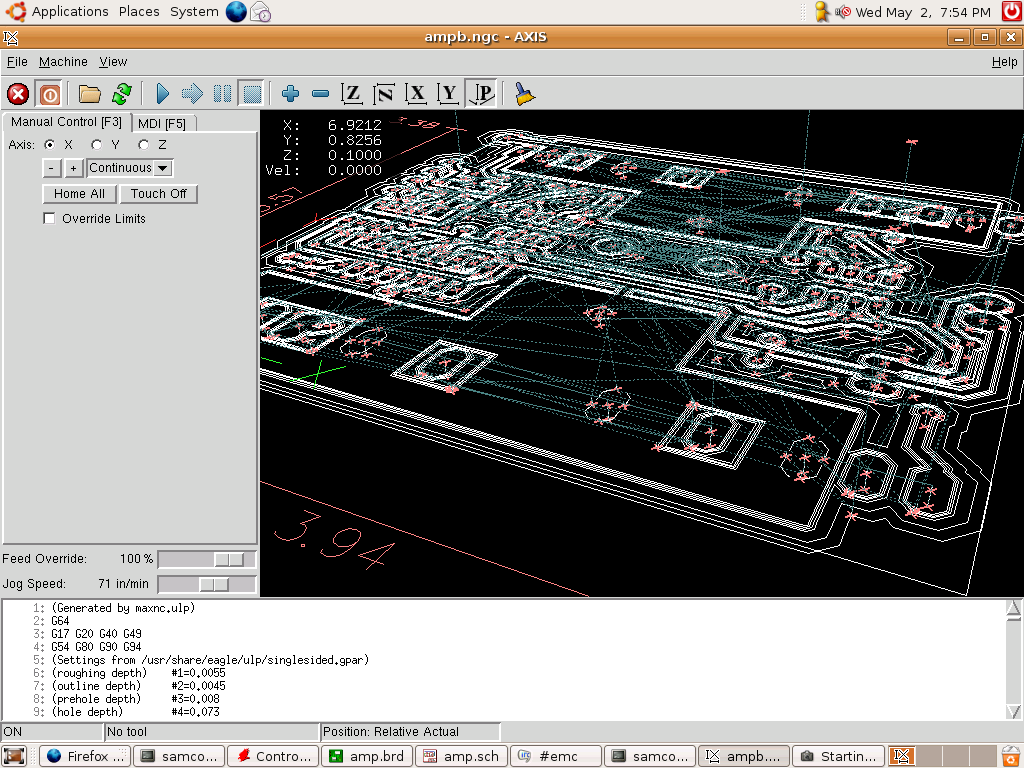Switch to the amp.brd taskbar window
1024x768 pixels.
[368, 756]
